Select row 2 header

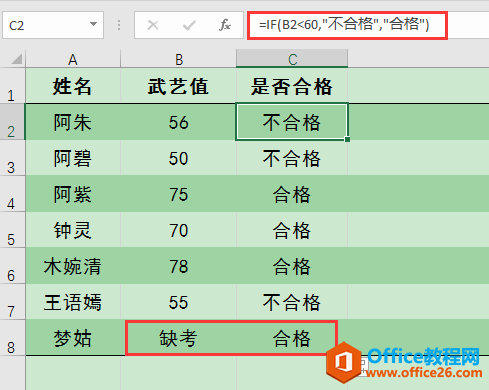[12, 122]
